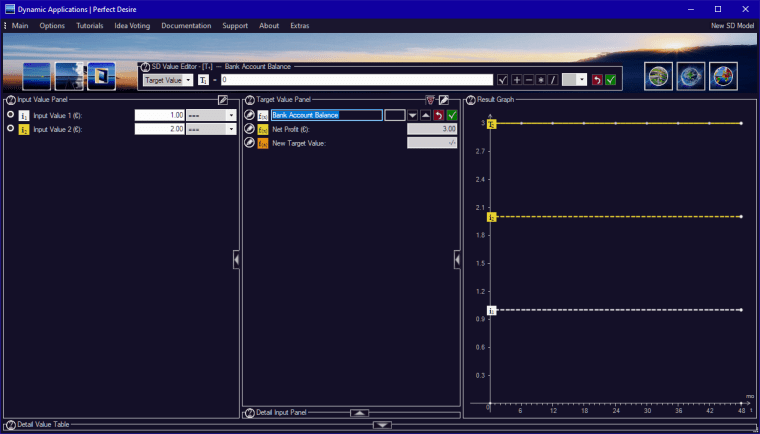Open the Target Value type dropdown
760x434 pixels.
coord(168,80)
